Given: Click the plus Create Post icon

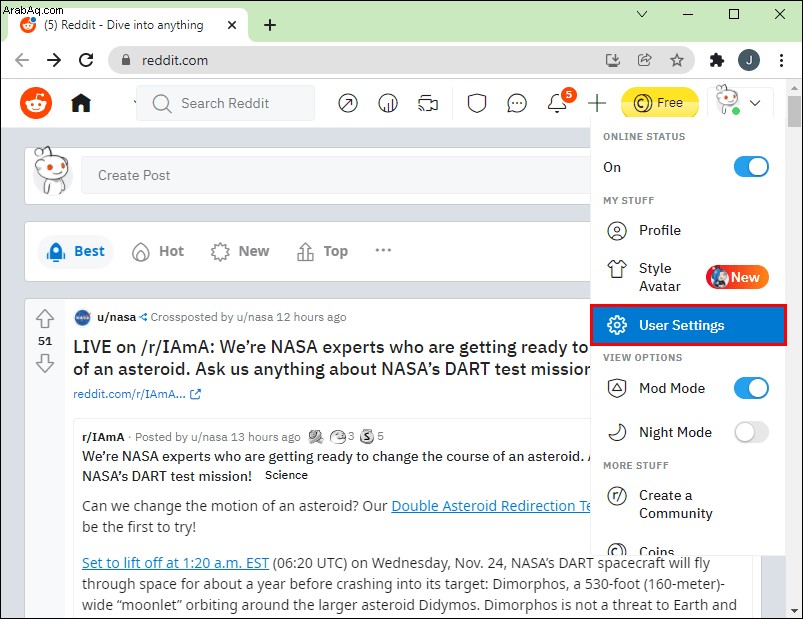Looking at the screenshot, I should coord(597,103).
